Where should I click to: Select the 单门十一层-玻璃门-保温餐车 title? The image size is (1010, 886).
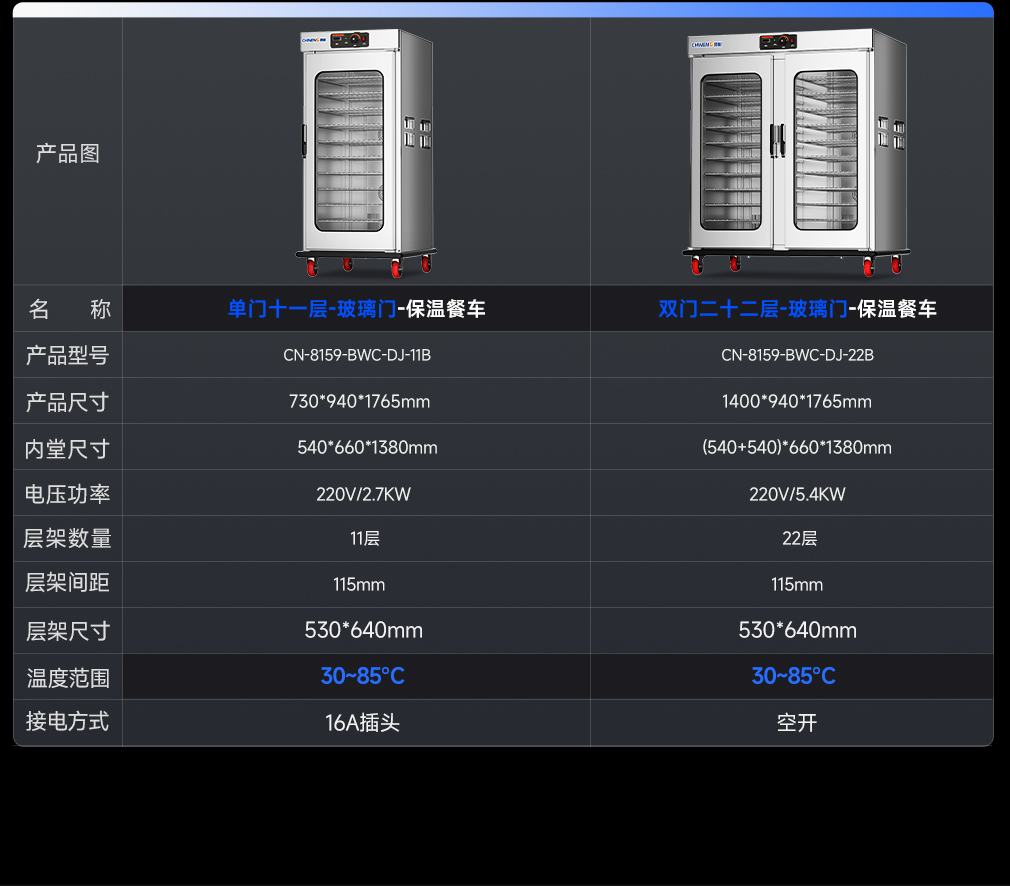pos(357,309)
